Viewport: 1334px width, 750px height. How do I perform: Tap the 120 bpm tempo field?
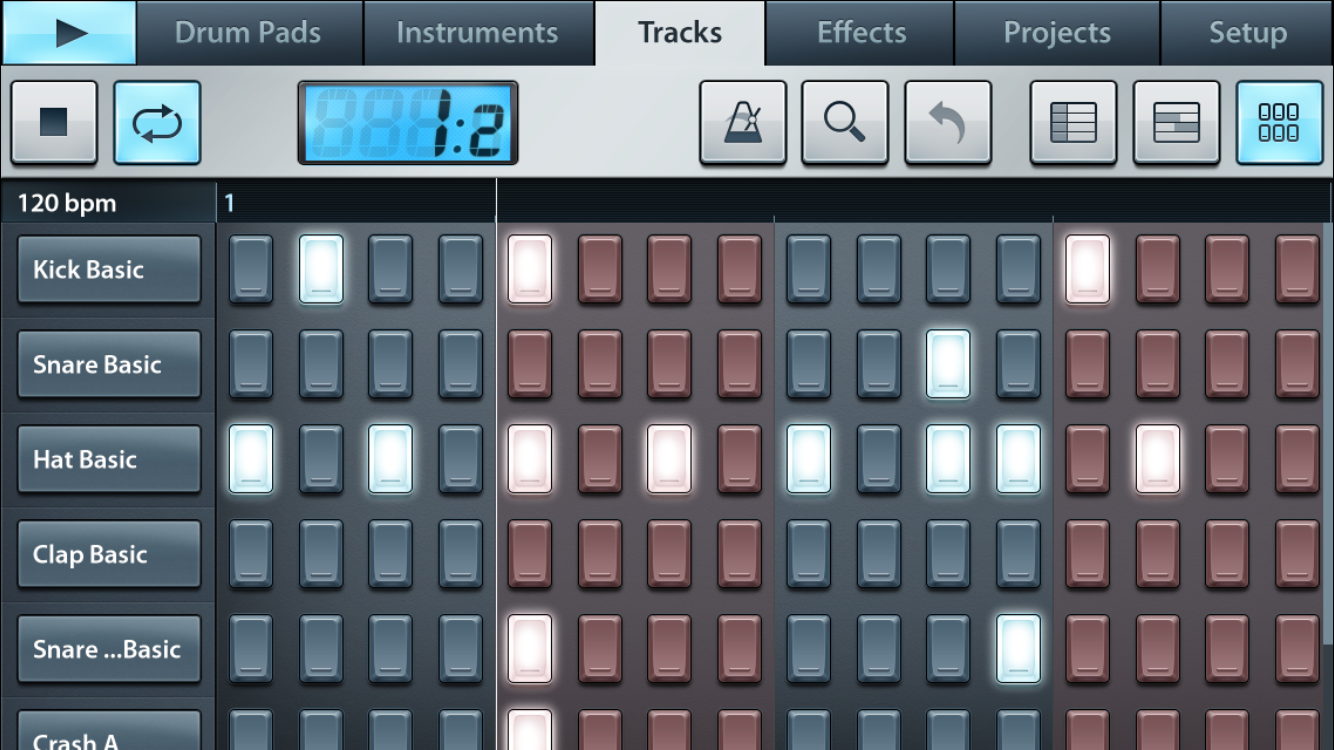tap(108, 203)
